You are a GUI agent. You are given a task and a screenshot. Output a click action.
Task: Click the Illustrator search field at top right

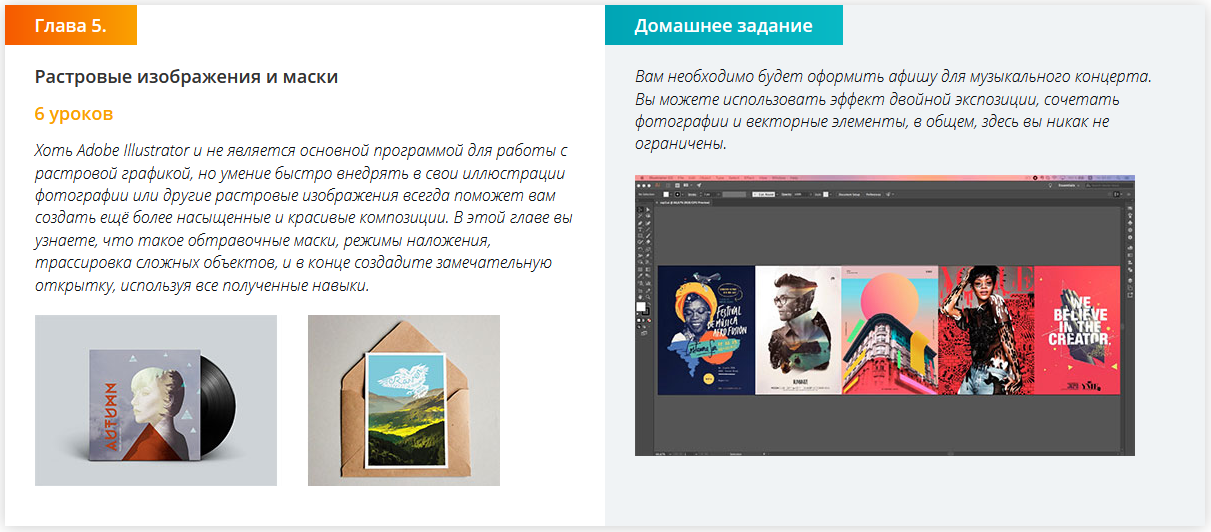tap(1109, 185)
